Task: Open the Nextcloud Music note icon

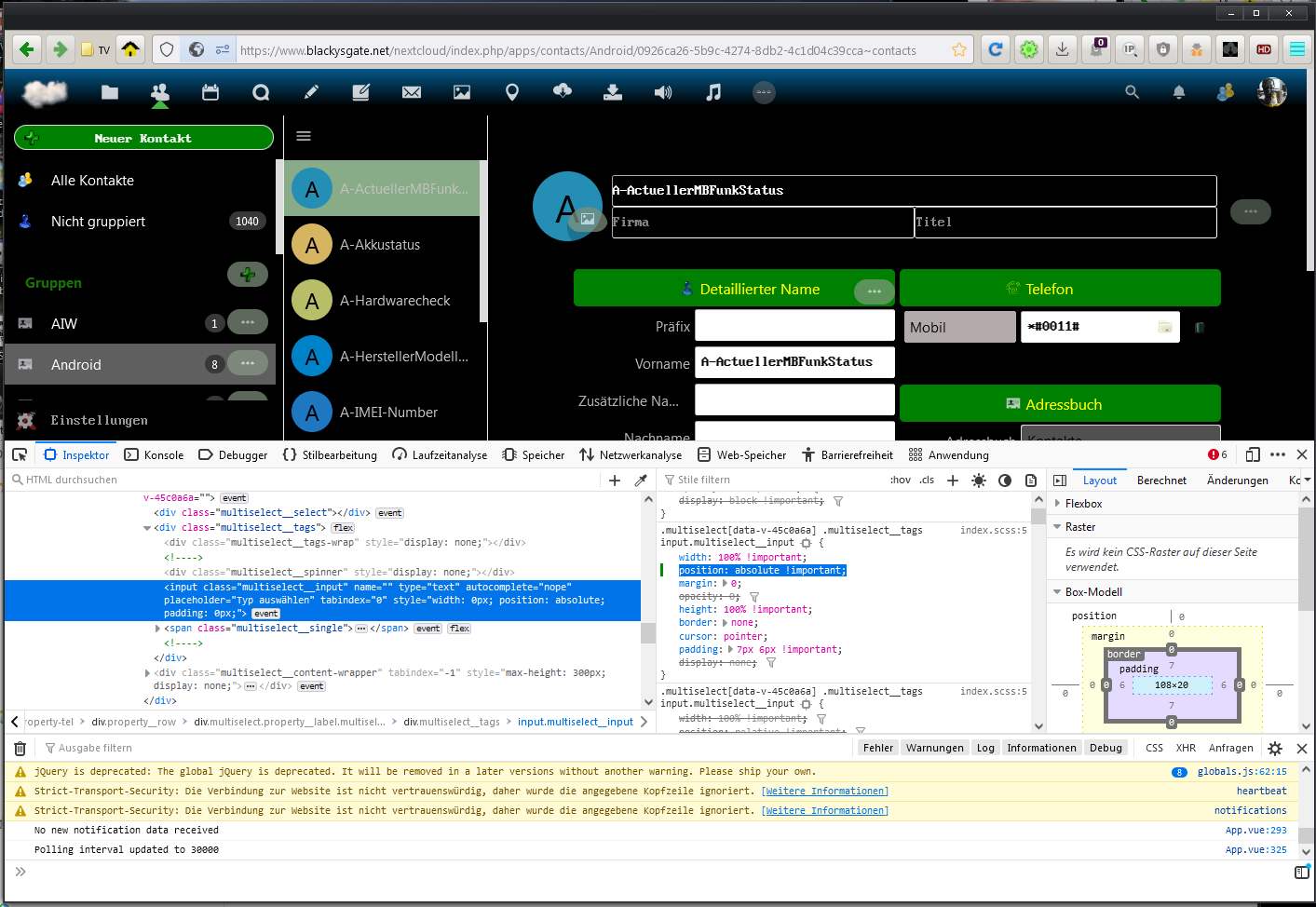Action: [713, 92]
